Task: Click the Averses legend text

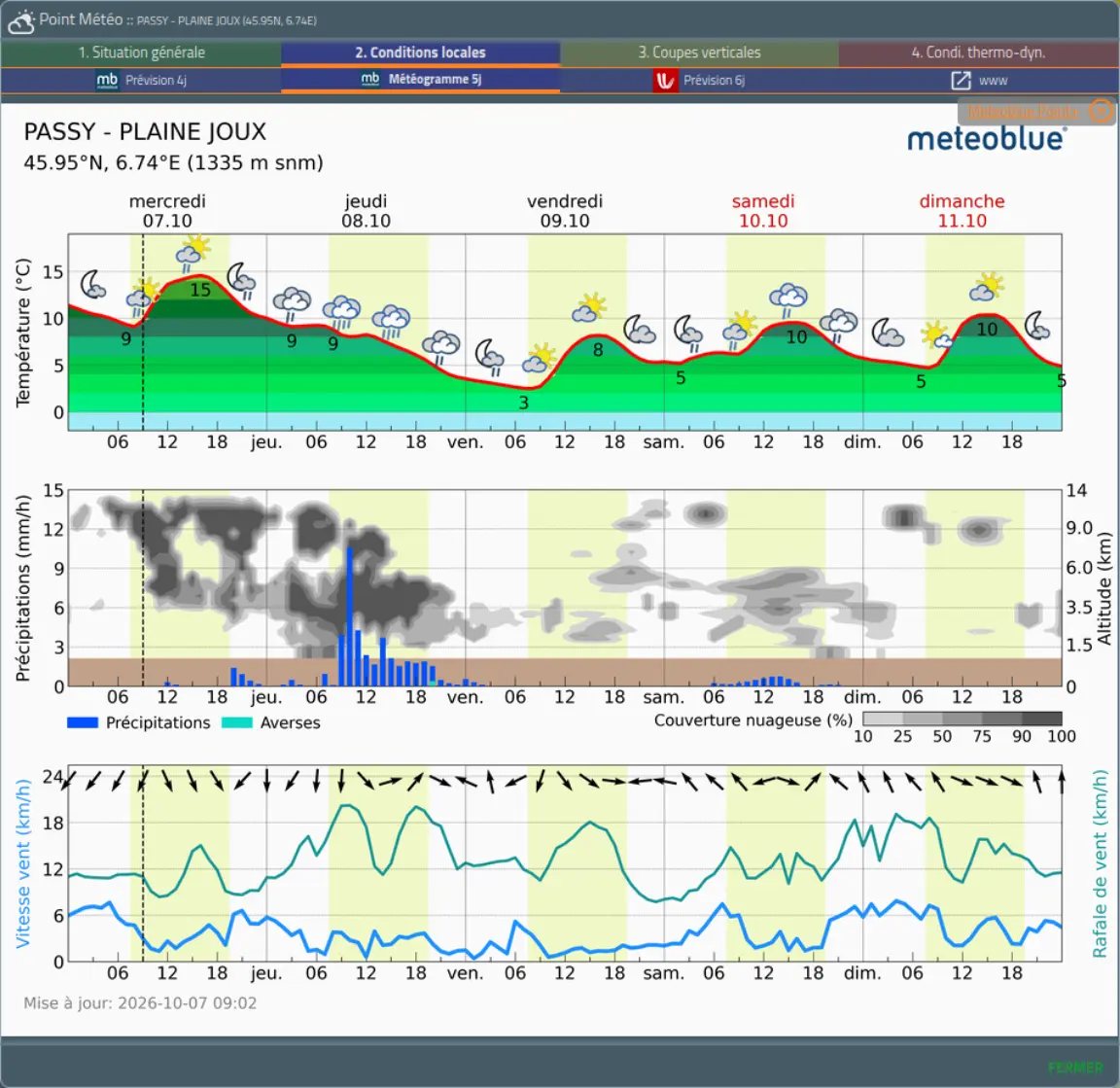Action: click(290, 723)
